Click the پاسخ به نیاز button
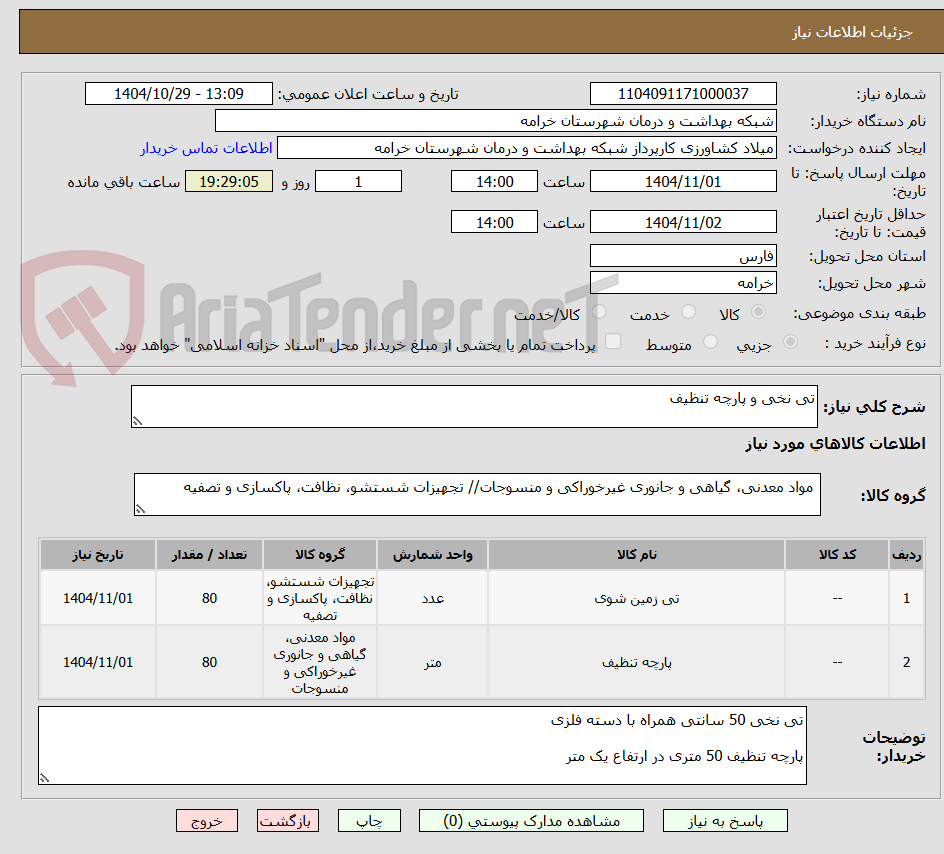This screenshot has height=854, width=944. [725, 821]
